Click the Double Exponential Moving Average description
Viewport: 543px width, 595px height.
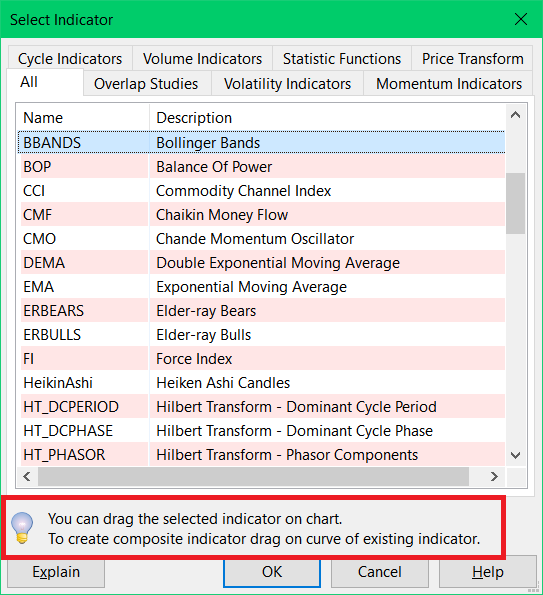(278, 263)
